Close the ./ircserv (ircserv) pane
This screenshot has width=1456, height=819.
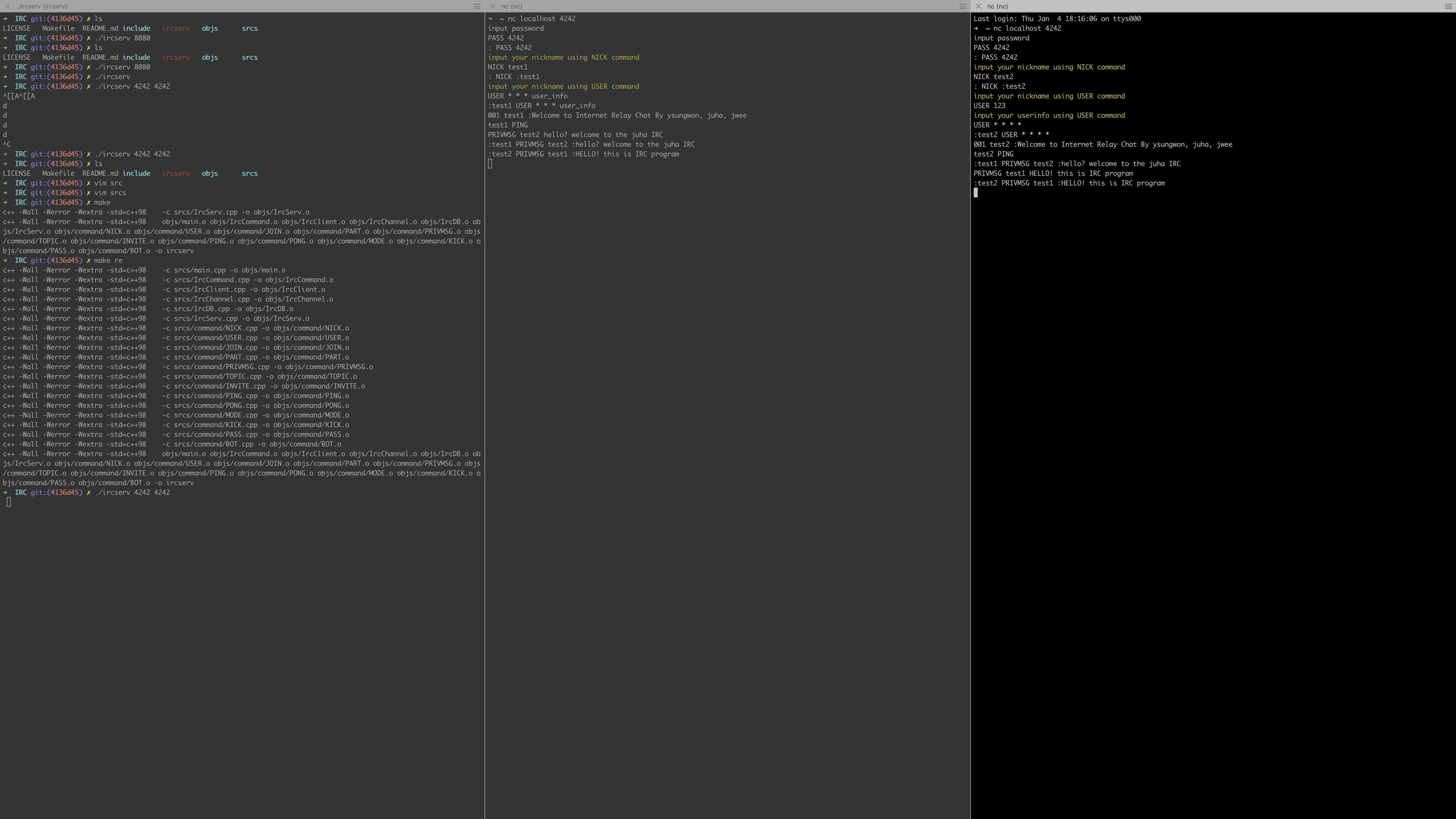(7, 6)
